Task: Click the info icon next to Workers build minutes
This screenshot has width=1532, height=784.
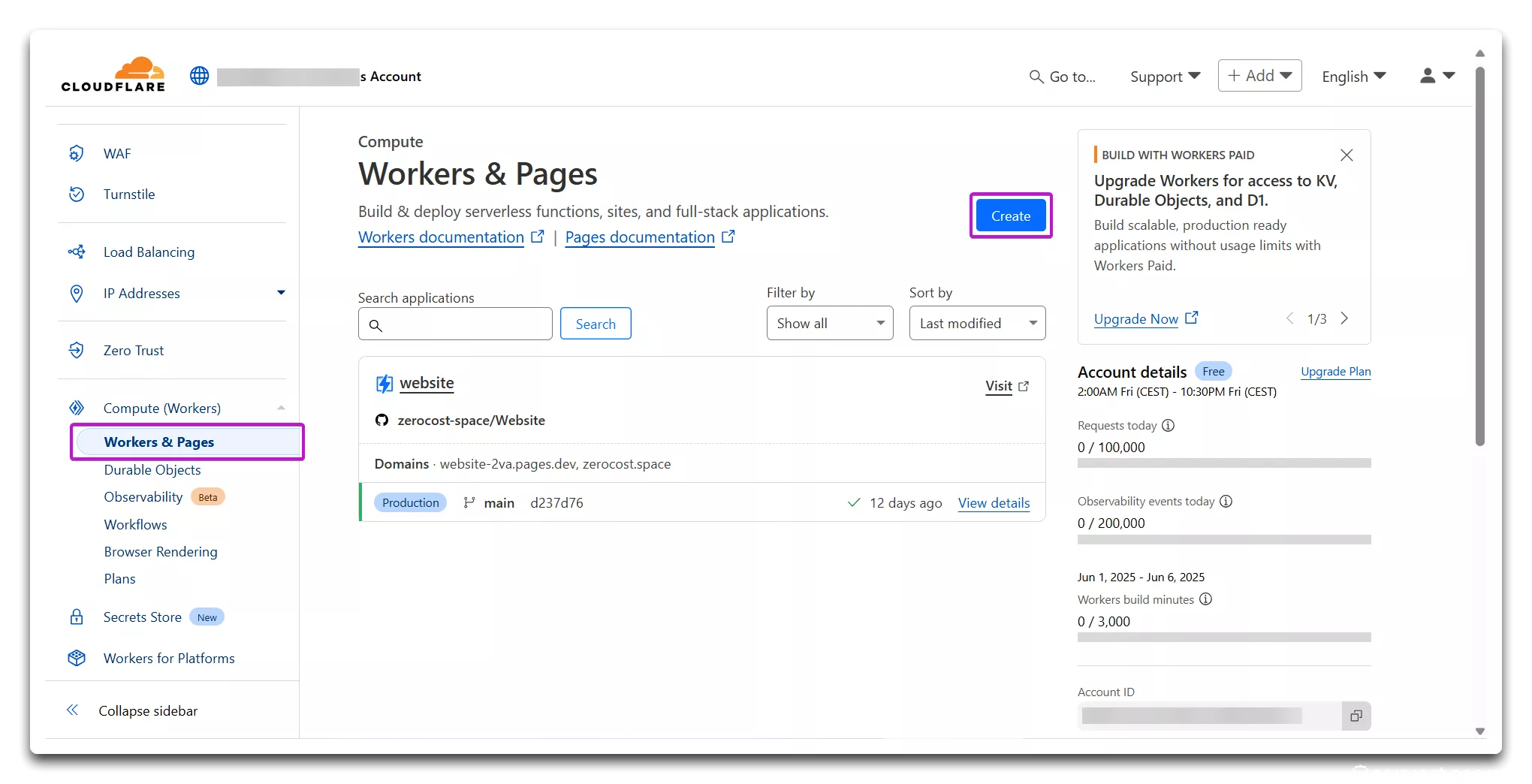Action: tap(1205, 599)
